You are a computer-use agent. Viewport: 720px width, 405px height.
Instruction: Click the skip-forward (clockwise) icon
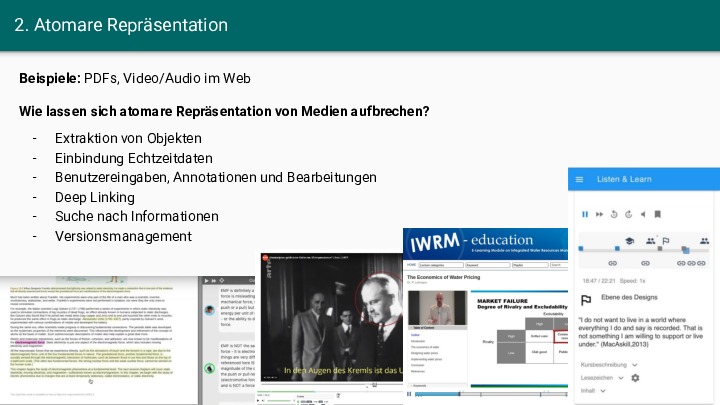pos(628,214)
